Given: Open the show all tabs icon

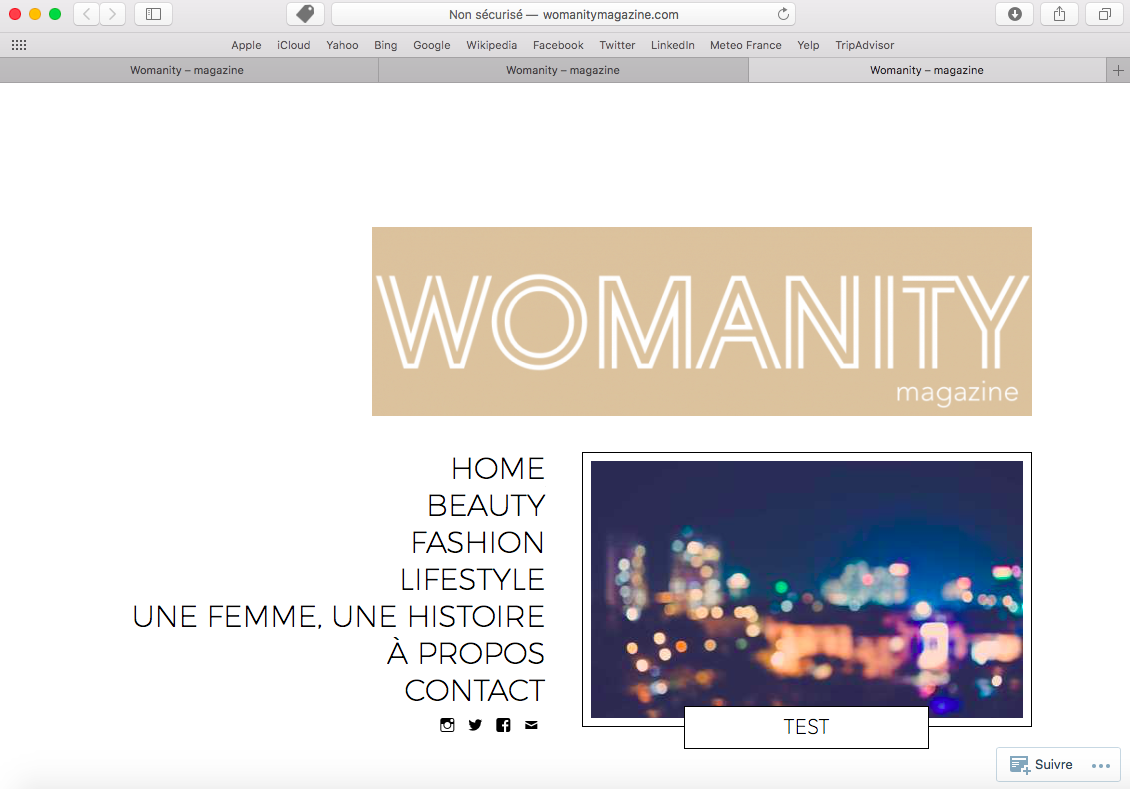Looking at the screenshot, I should [1104, 14].
